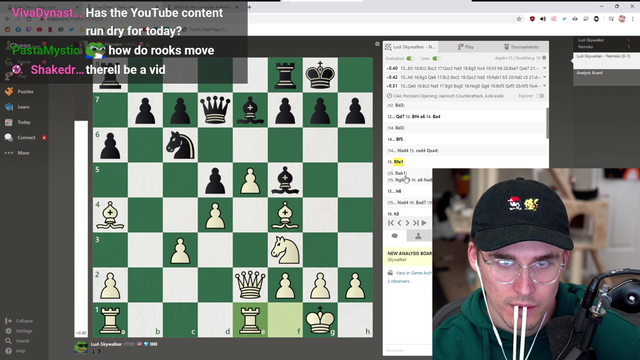Toggle the Explorer switch
Viewport: 640px width, 360px height.
point(540,96)
